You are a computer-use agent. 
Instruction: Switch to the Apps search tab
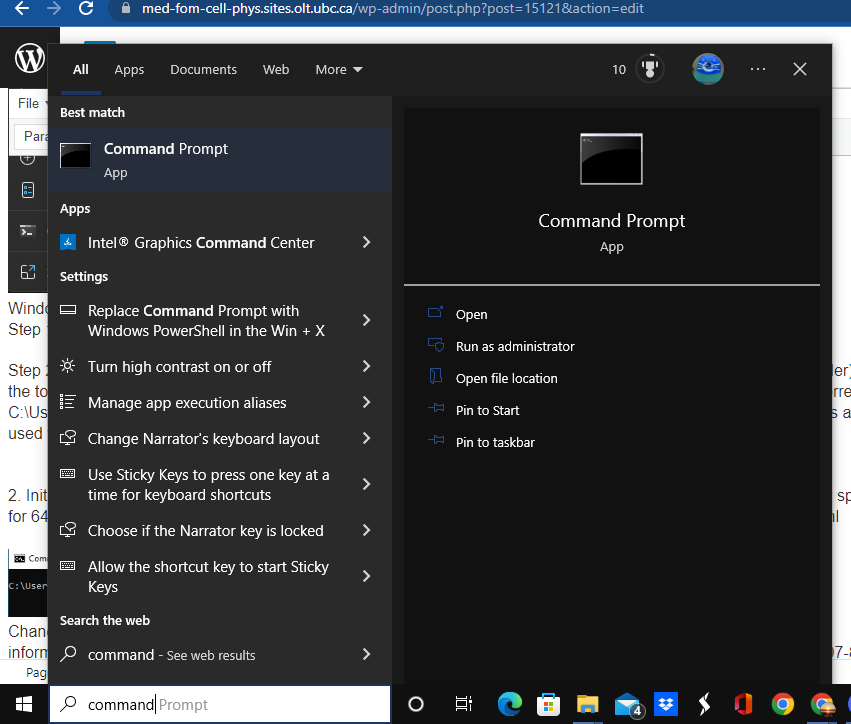coord(129,70)
